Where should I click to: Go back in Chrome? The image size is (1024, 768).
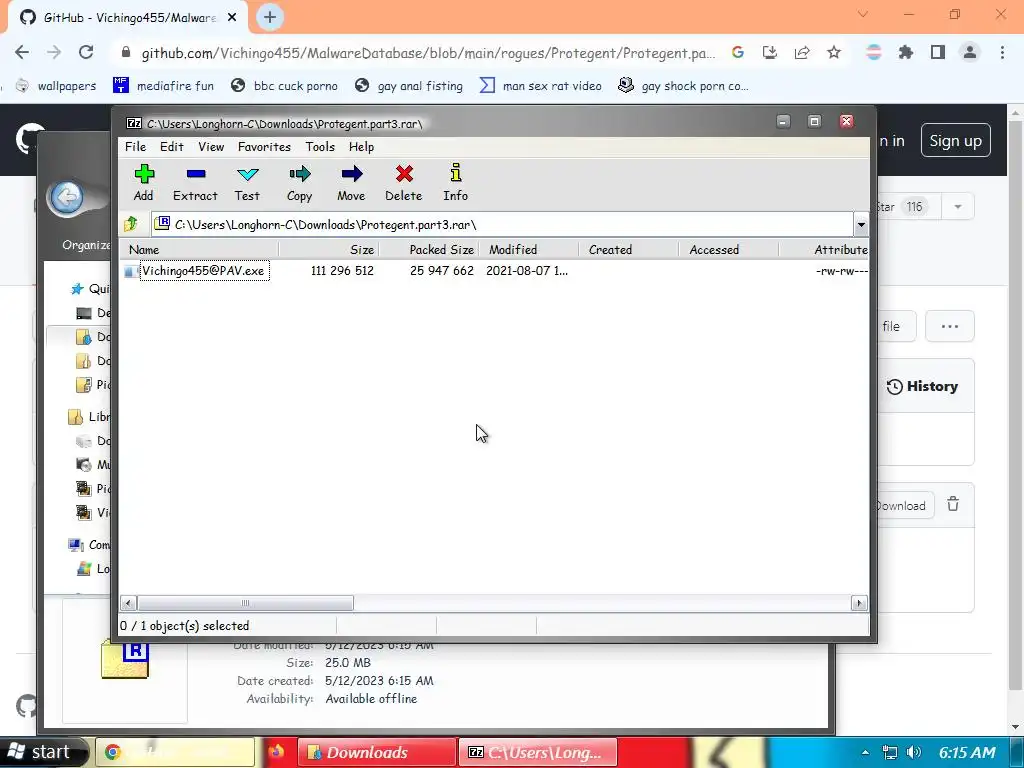pos(22,52)
